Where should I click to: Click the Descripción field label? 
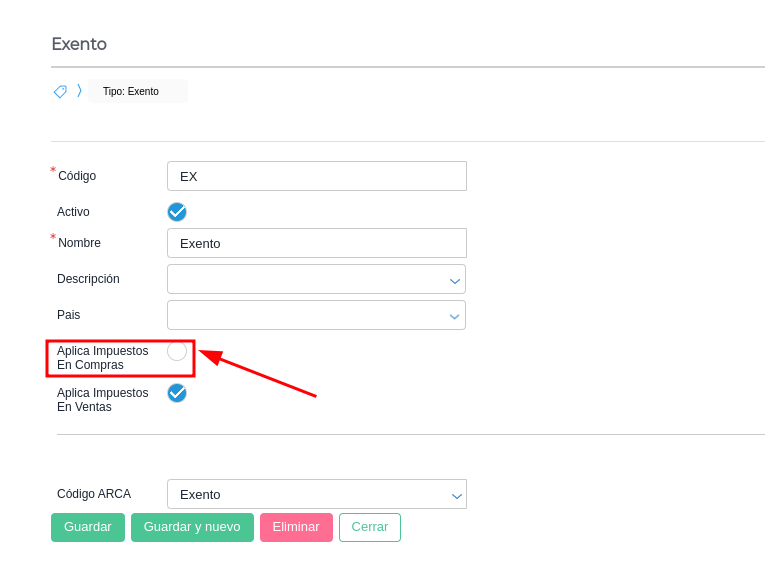(x=88, y=279)
